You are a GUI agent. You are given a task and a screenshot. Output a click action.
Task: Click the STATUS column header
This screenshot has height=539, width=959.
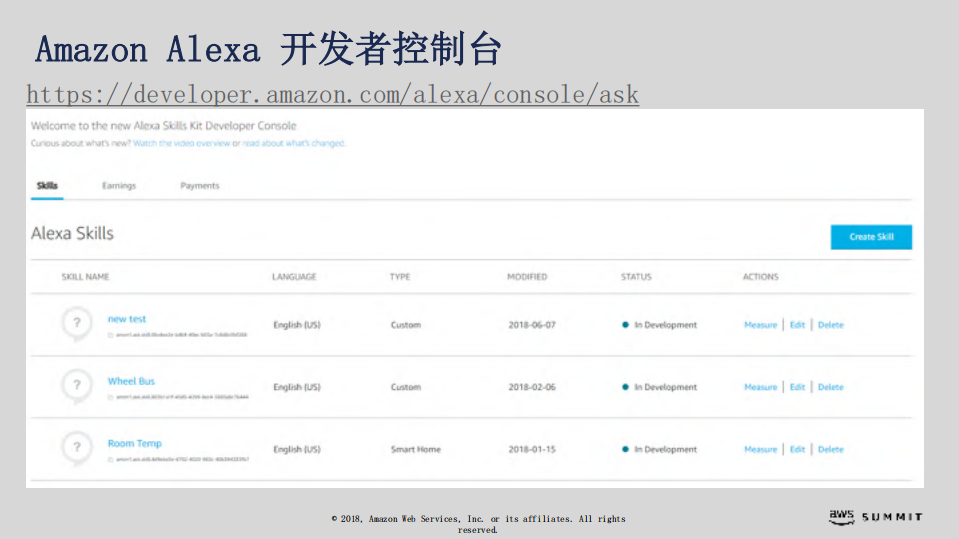click(636, 277)
